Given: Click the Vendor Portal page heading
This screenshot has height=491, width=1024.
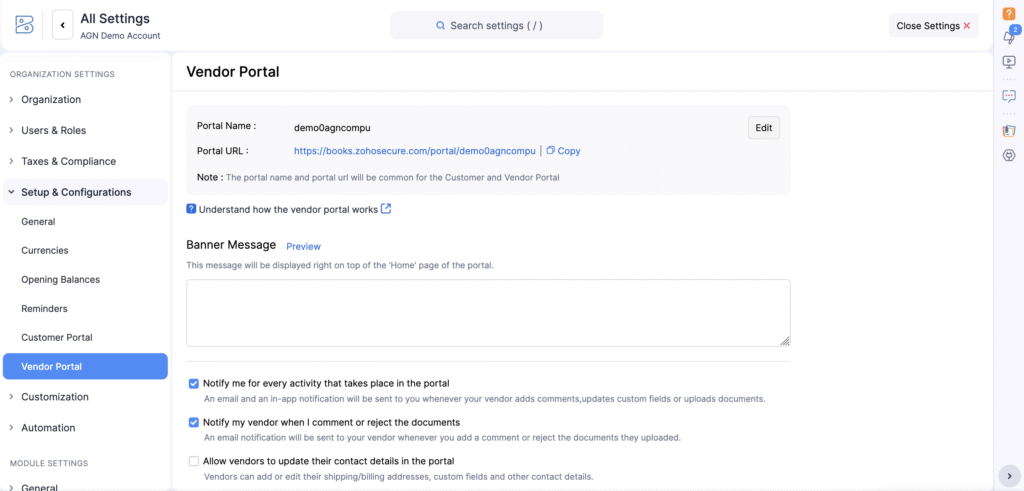Looking at the screenshot, I should tap(232, 72).
